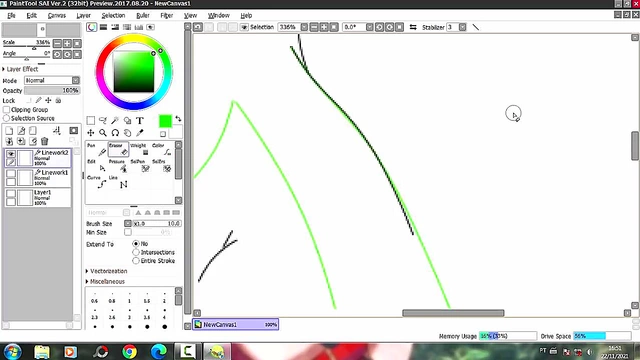Open the Stabilizer value dropdown
Image resolution: width=640 pixels, height=360 pixels.
coord(462,27)
